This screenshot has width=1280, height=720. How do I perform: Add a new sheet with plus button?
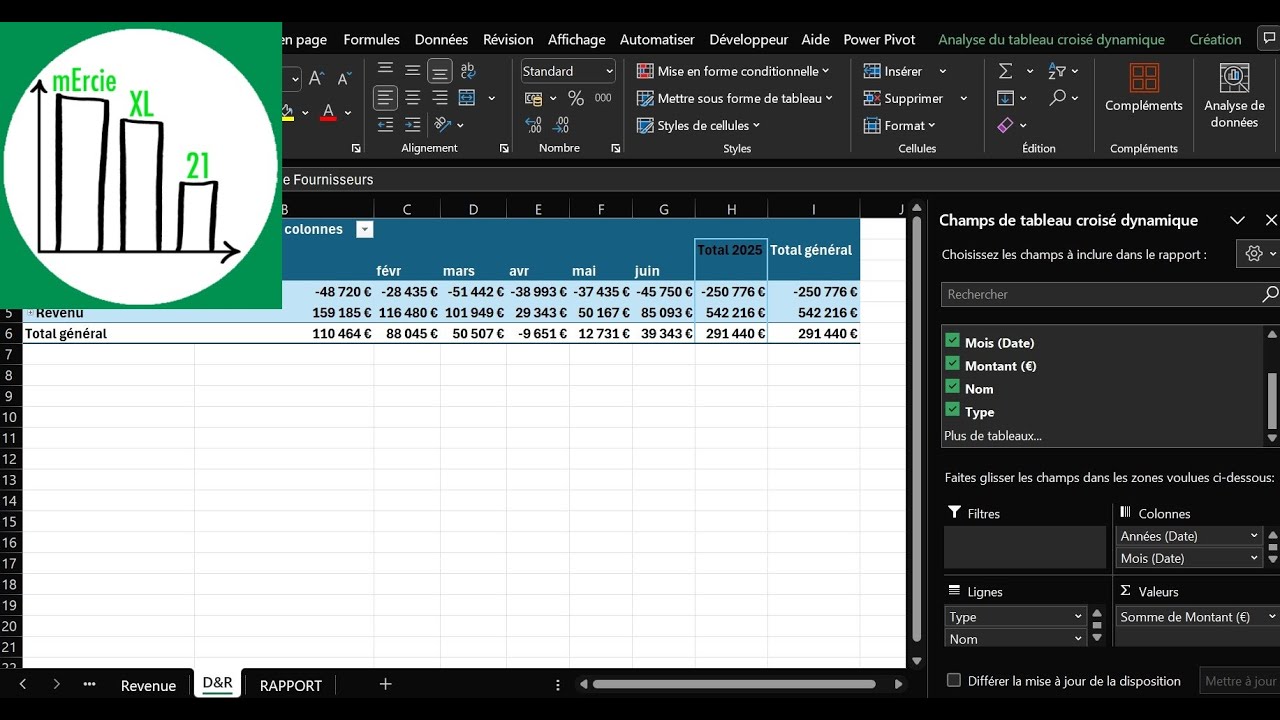tap(385, 684)
